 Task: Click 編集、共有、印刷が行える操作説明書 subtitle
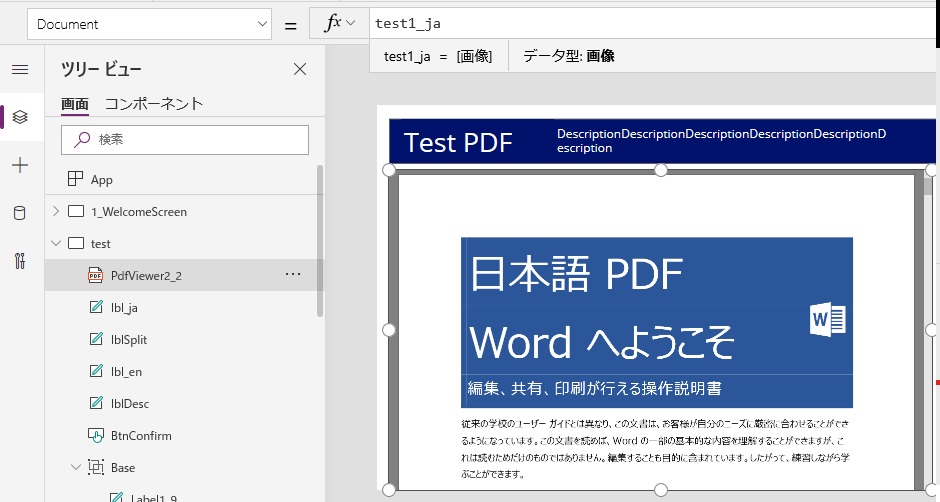coord(594,389)
